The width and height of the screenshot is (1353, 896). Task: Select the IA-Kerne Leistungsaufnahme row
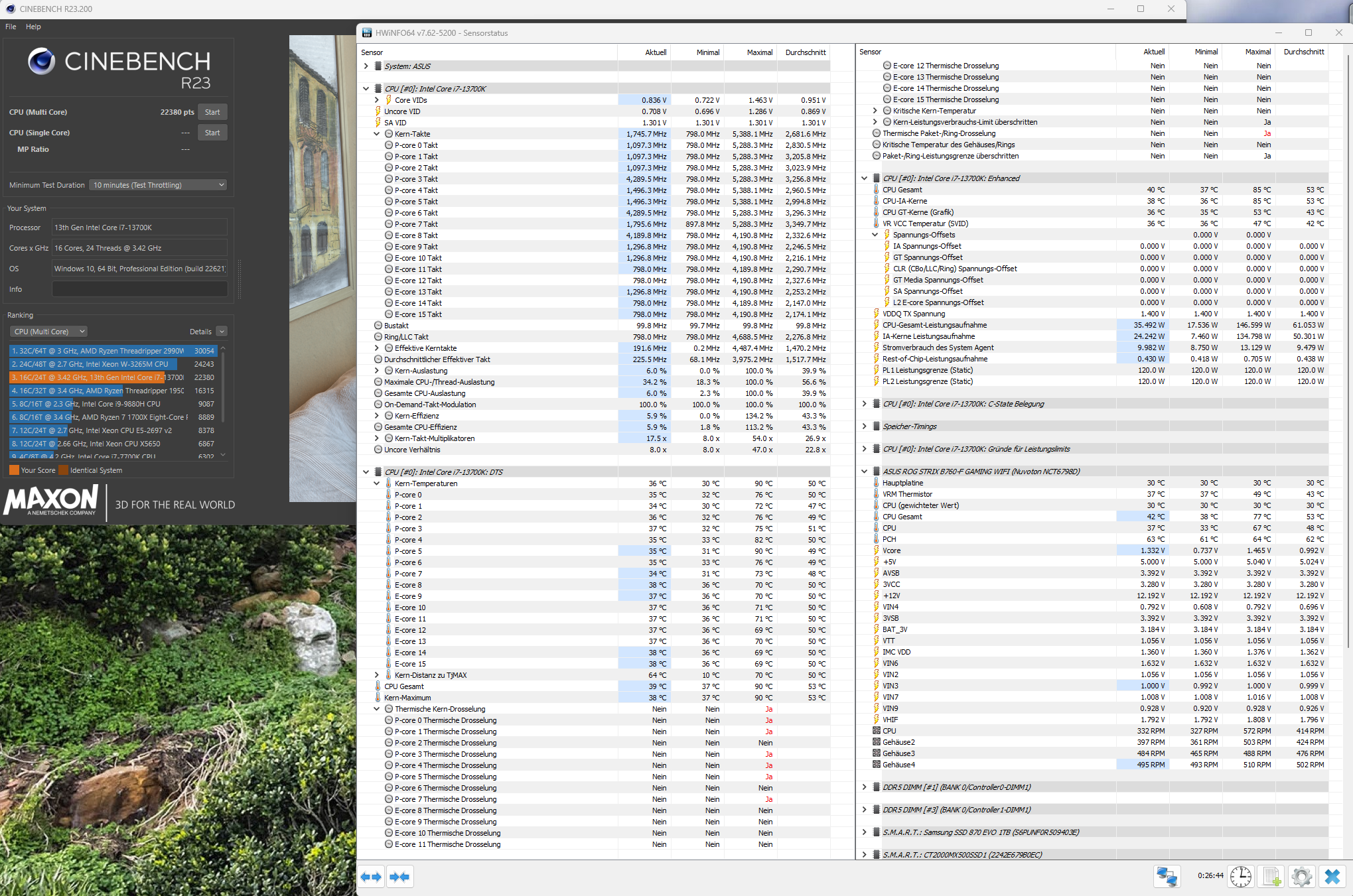click(1092, 336)
